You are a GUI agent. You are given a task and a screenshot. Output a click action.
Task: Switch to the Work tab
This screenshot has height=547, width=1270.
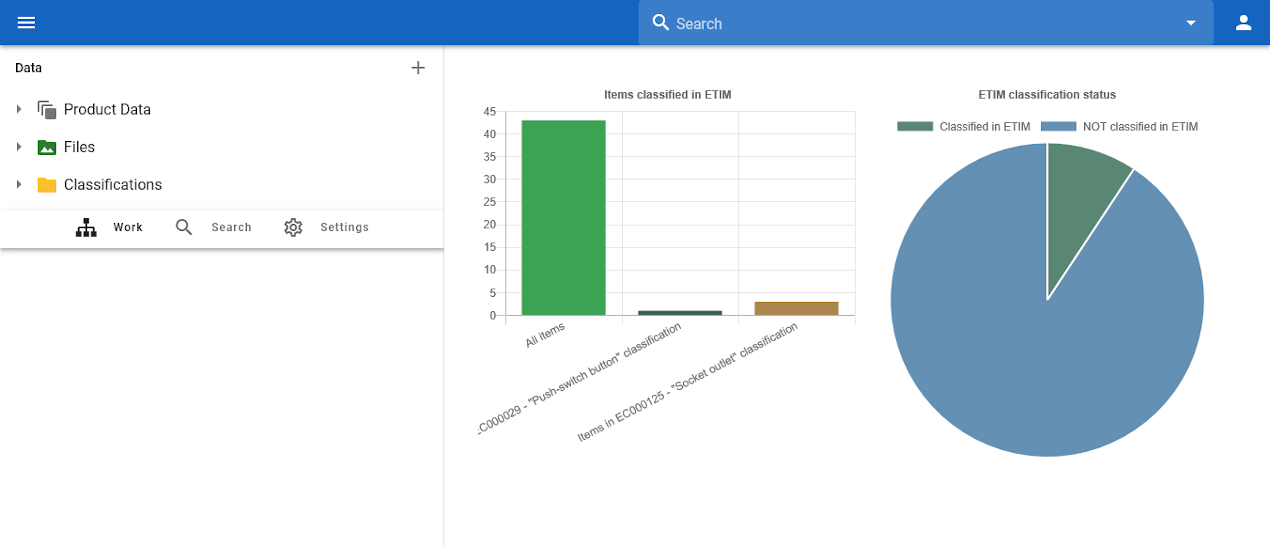point(110,228)
